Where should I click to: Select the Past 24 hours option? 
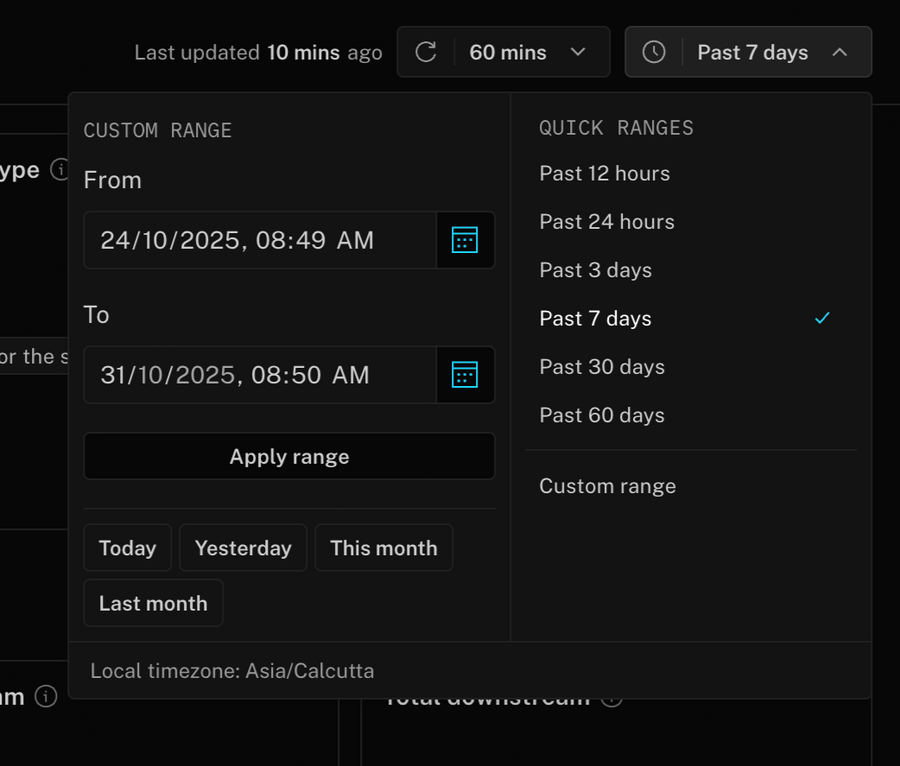606,222
